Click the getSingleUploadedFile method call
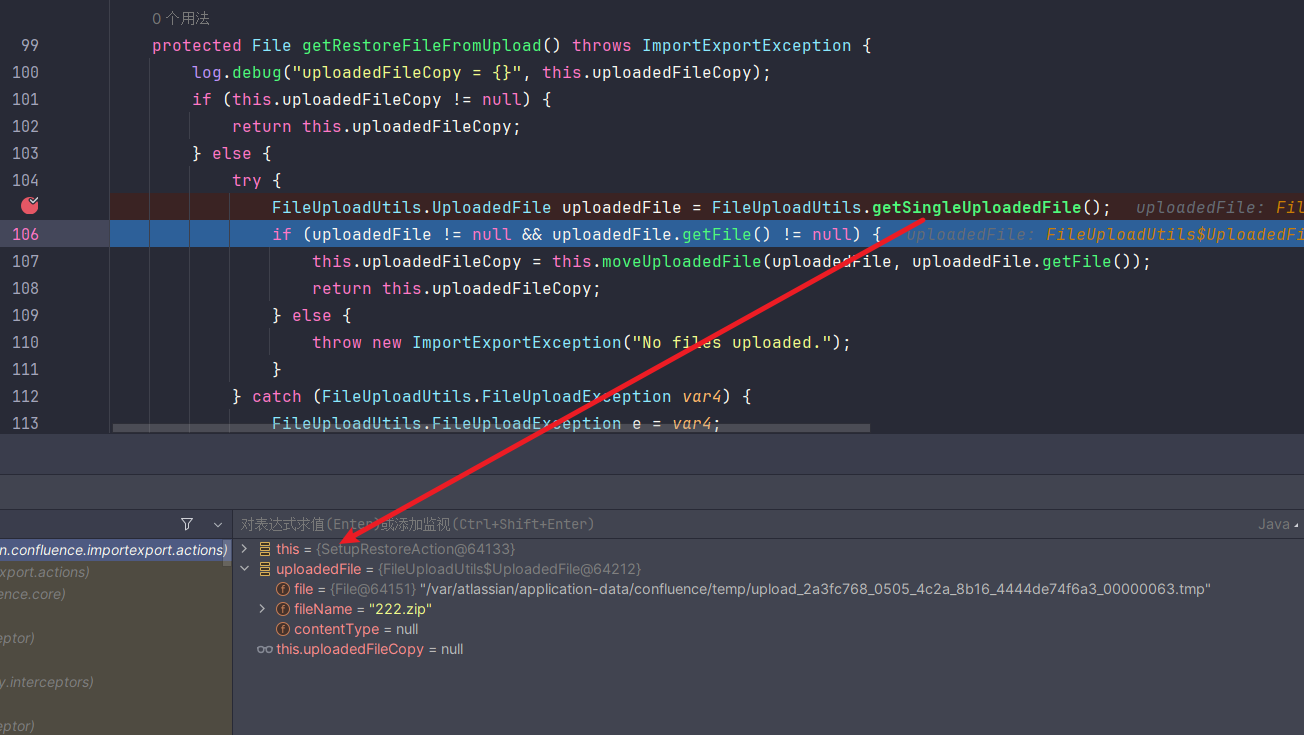Screen dimensions: 1304x735 977,207
